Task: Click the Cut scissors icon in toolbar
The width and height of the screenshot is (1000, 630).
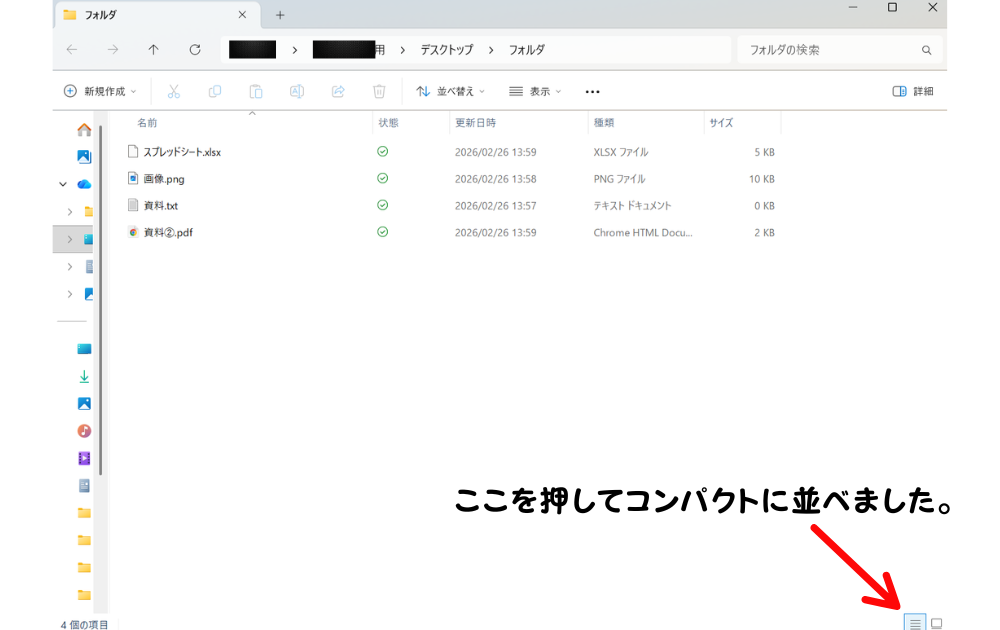Action: coord(173,91)
